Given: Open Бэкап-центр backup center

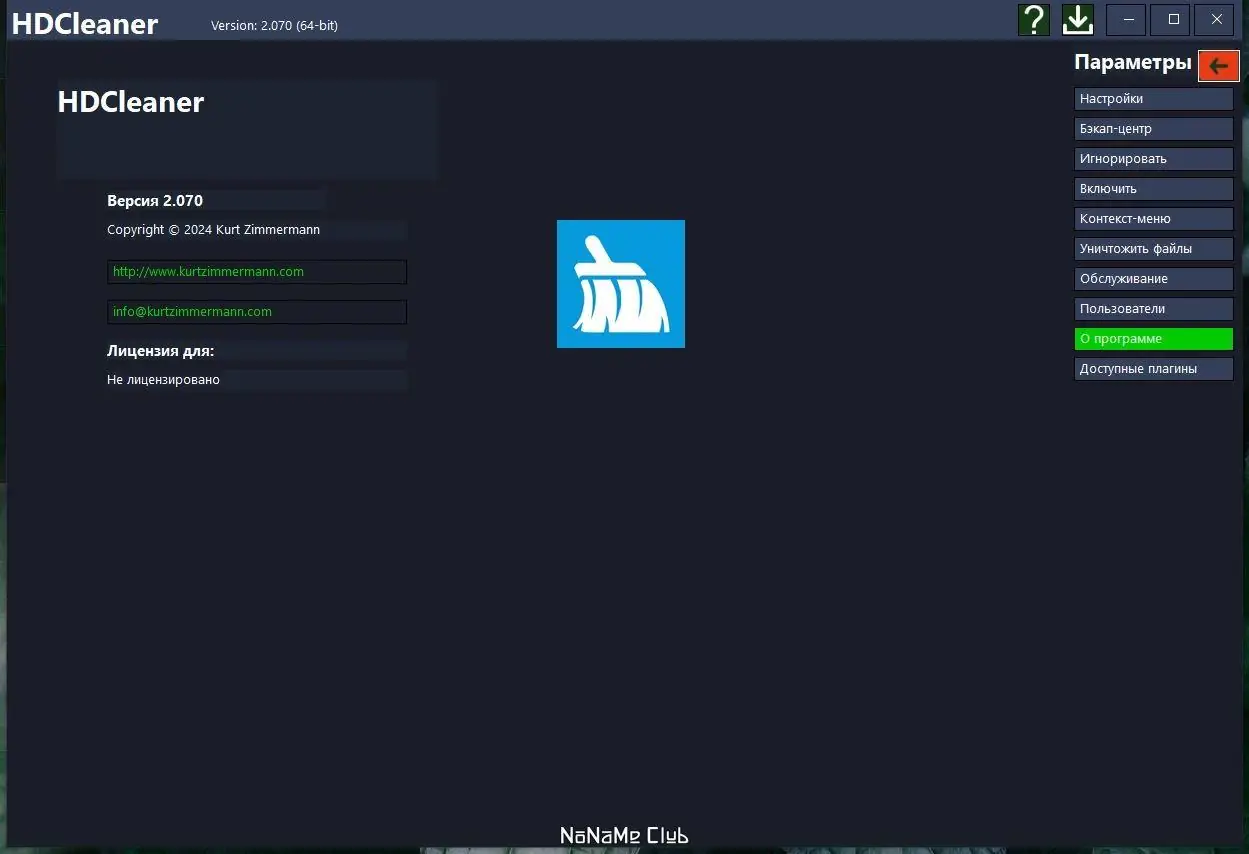Looking at the screenshot, I should pyautogui.click(x=1154, y=129).
